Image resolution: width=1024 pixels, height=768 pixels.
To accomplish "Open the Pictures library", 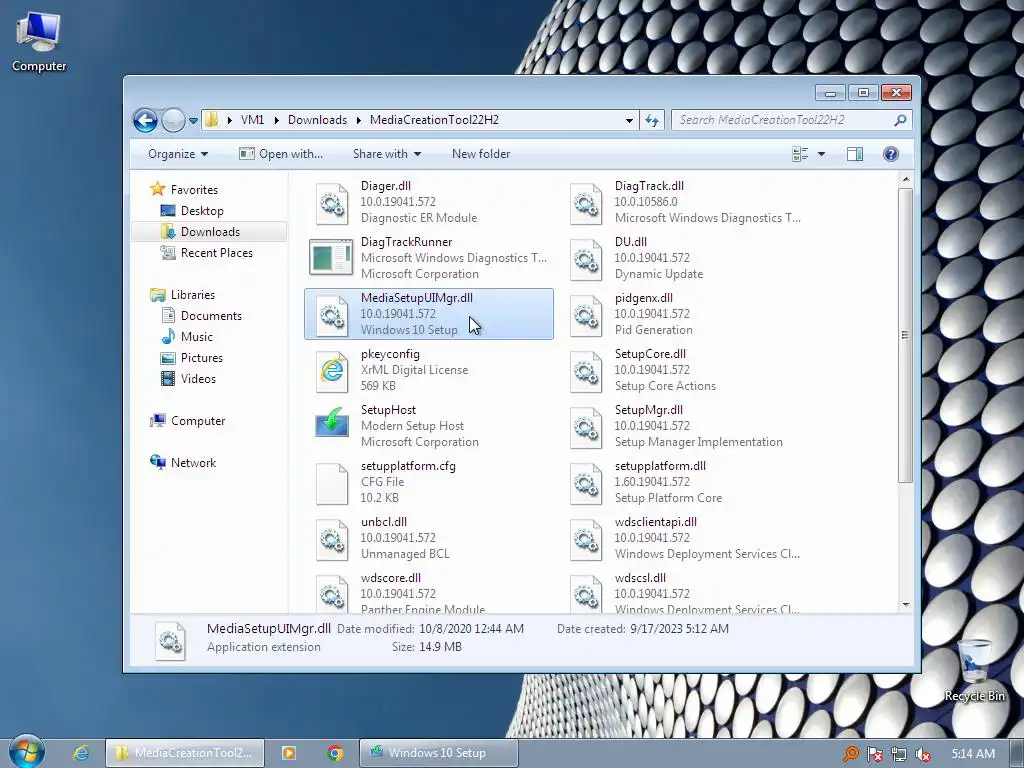I will click(x=201, y=358).
